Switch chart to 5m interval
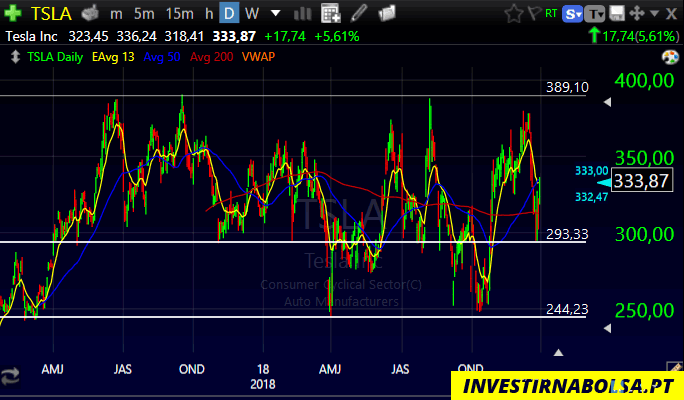The width and height of the screenshot is (684, 400). tap(144, 14)
